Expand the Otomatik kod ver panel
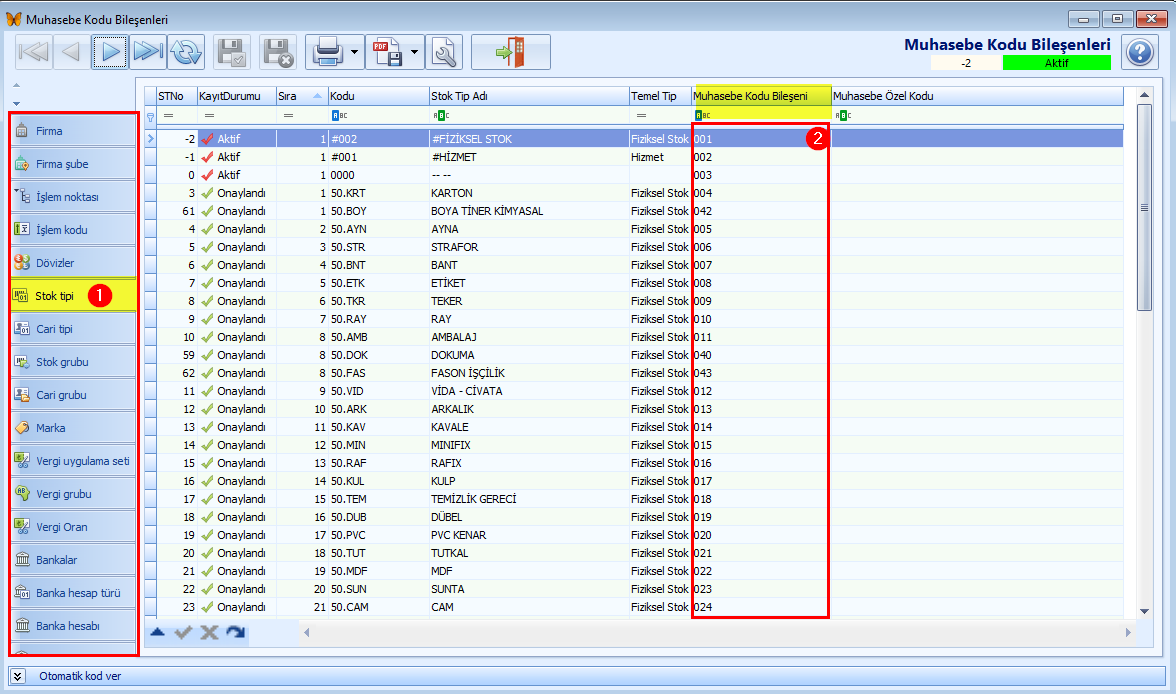This screenshot has height=694, width=1176. click(18, 676)
